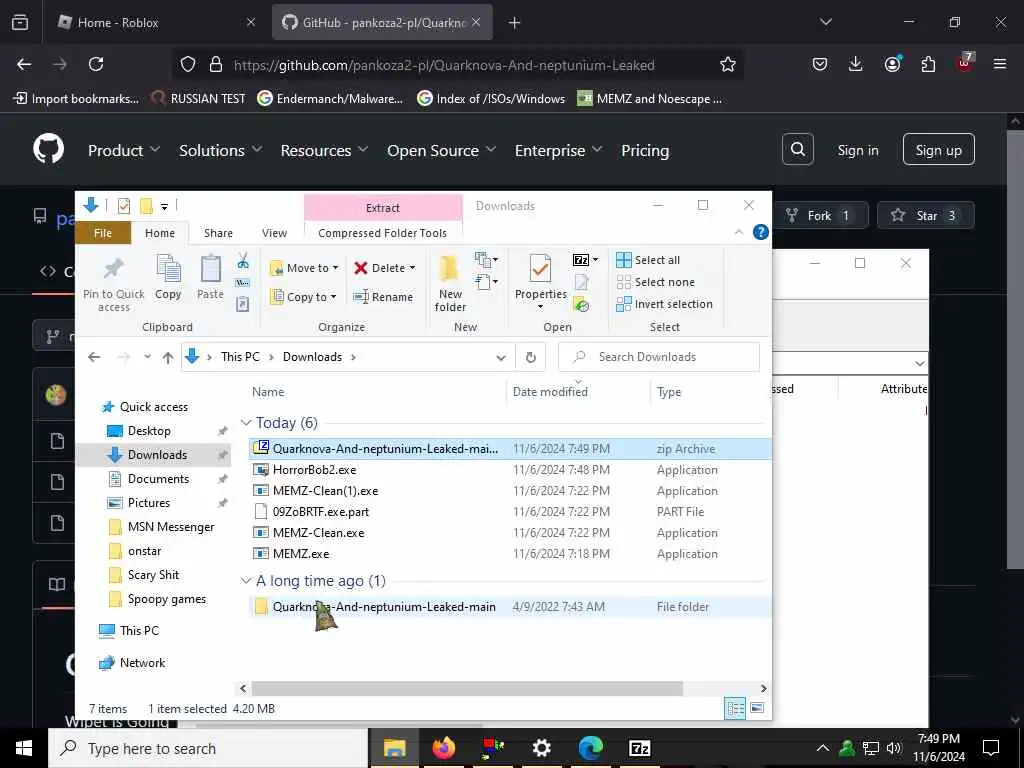Go up one folder level arrow
1024x768 pixels.
click(168, 357)
